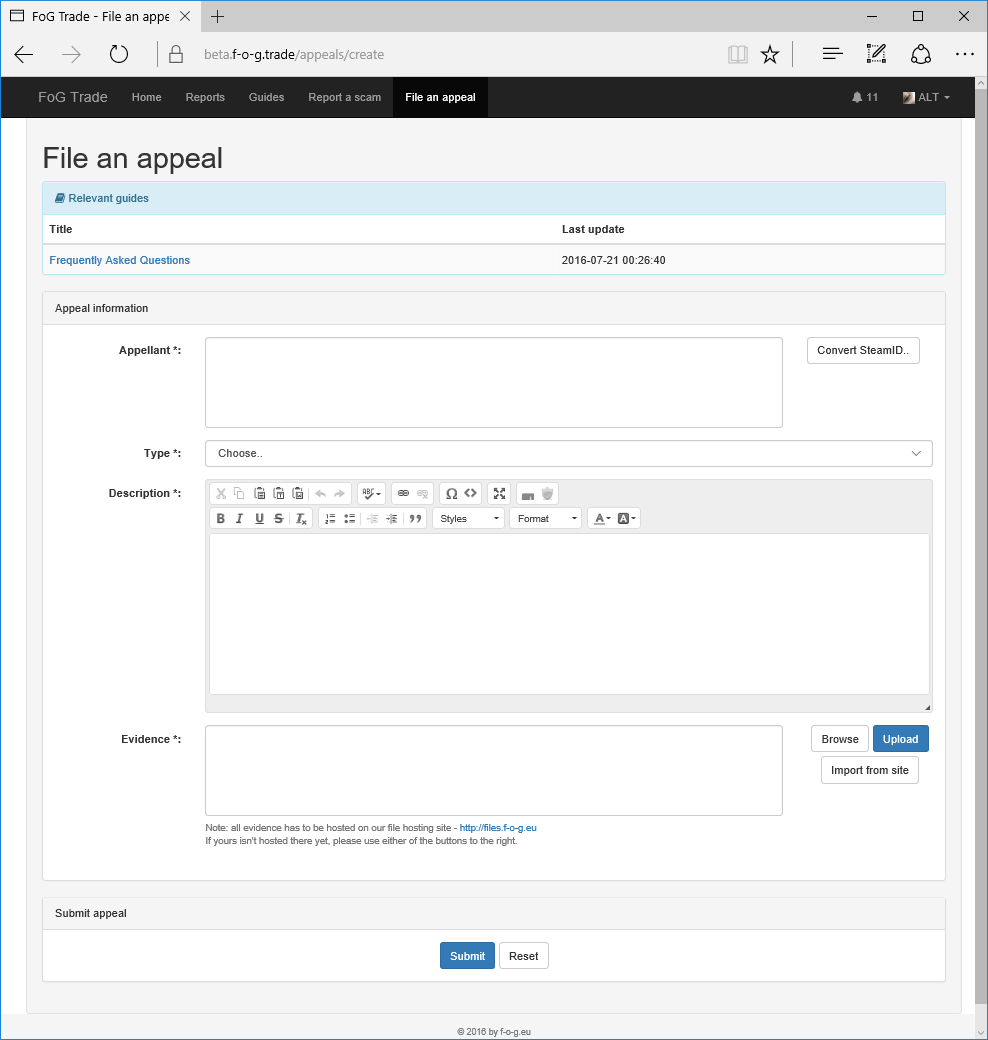Toggle numbered list
This screenshot has height=1040, width=988.
[330, 519]
